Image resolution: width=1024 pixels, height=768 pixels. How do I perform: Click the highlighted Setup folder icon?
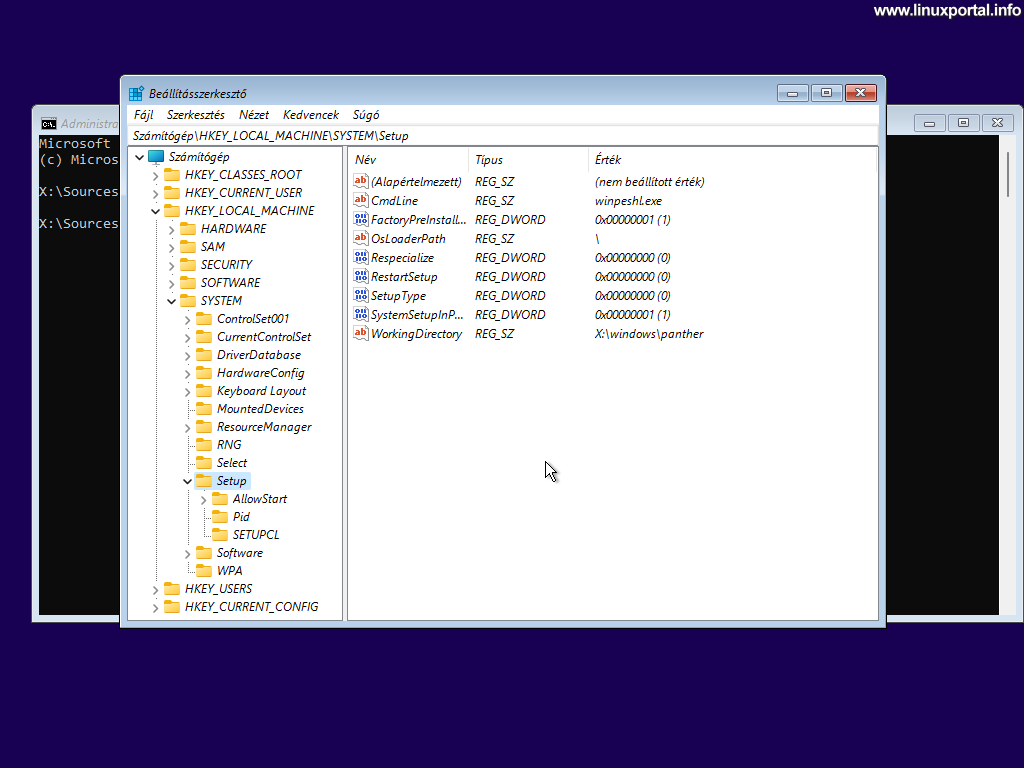(206, 480)
